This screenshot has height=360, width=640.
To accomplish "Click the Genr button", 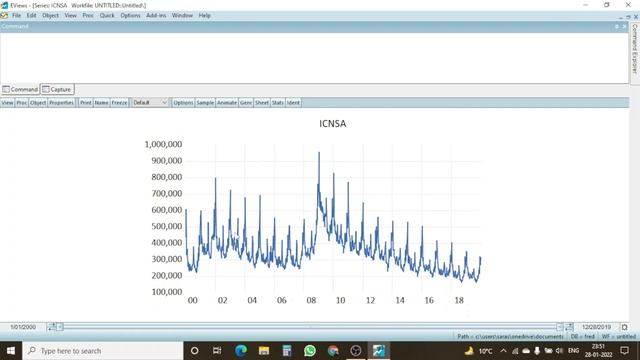I will pos(246,103).
